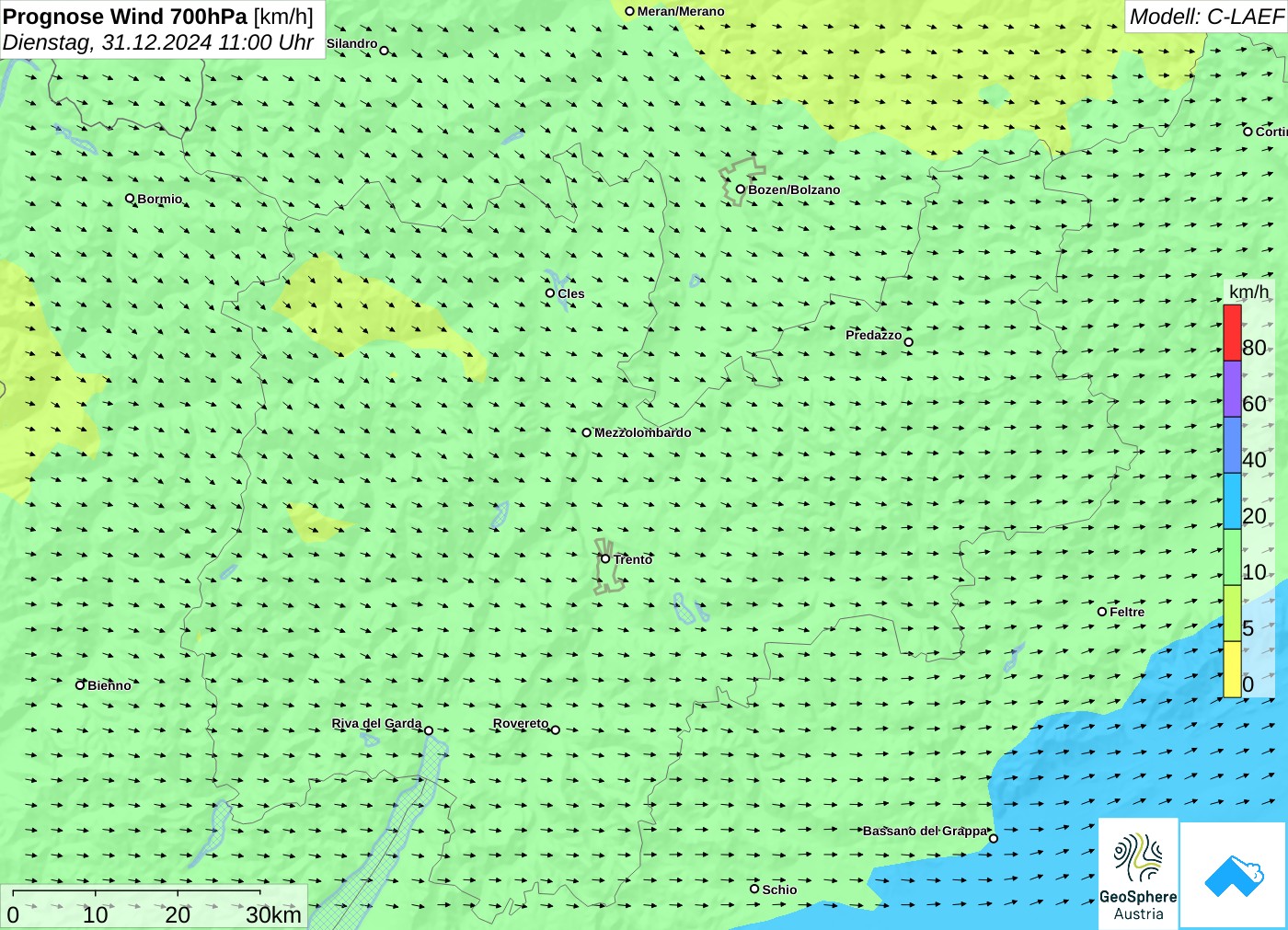This screenshot has width=1288, height=930.
Task: Click the Schio marker circle
Action: [x=754, y=889]
